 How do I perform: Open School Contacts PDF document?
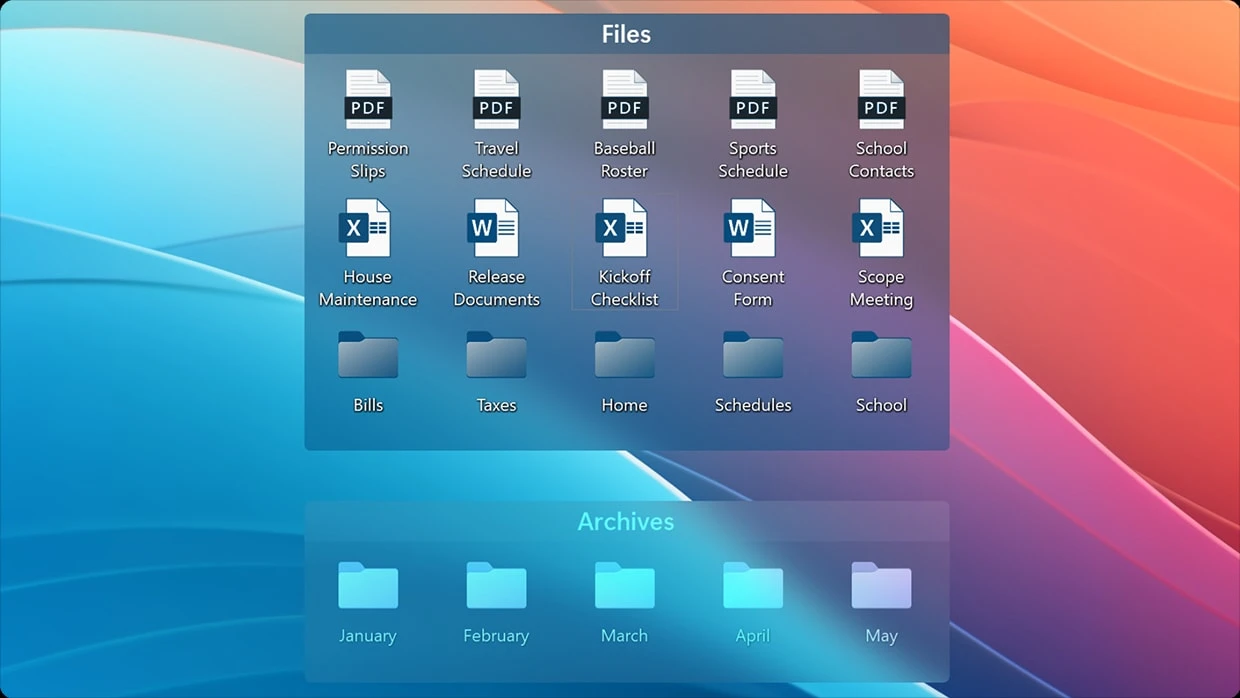point(881,100)
